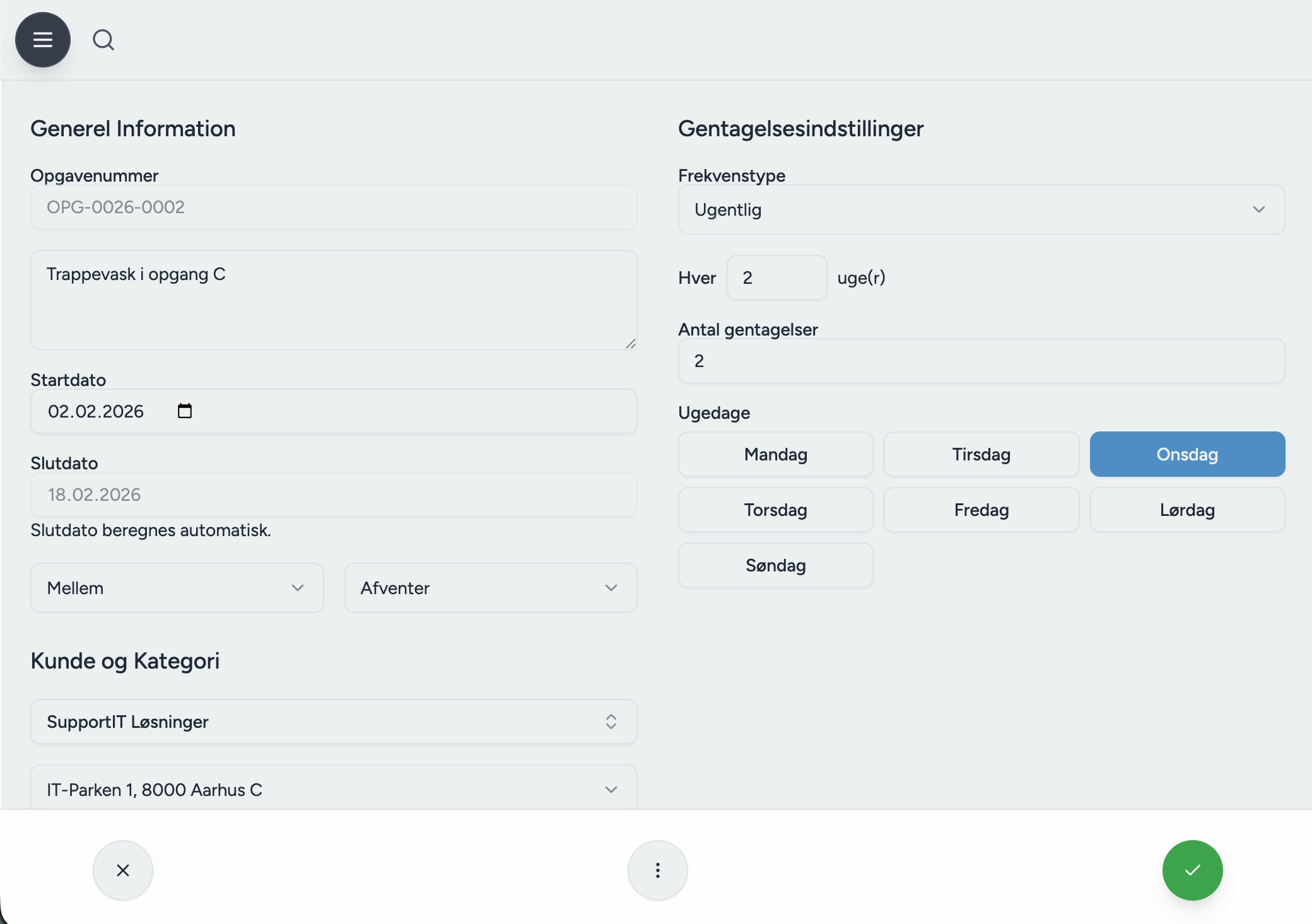Image resolution: width=1312 pixels, height=924 pixels.
Task: Open the Startdato calendar picker icon
Action: click(x=185, y=411)
